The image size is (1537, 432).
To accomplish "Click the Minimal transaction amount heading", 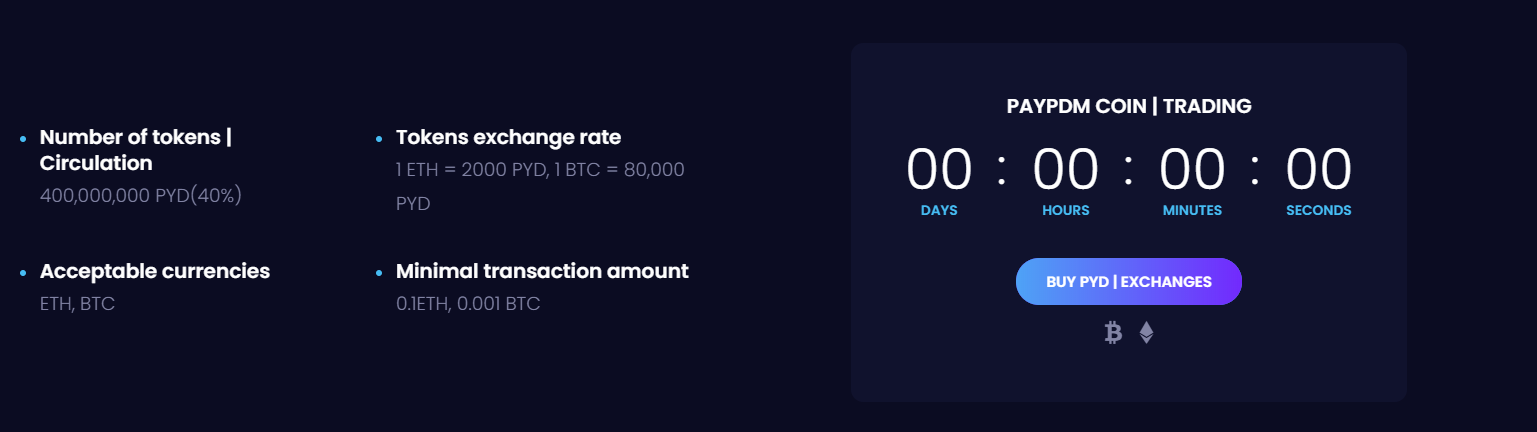I will click(542, 271).
